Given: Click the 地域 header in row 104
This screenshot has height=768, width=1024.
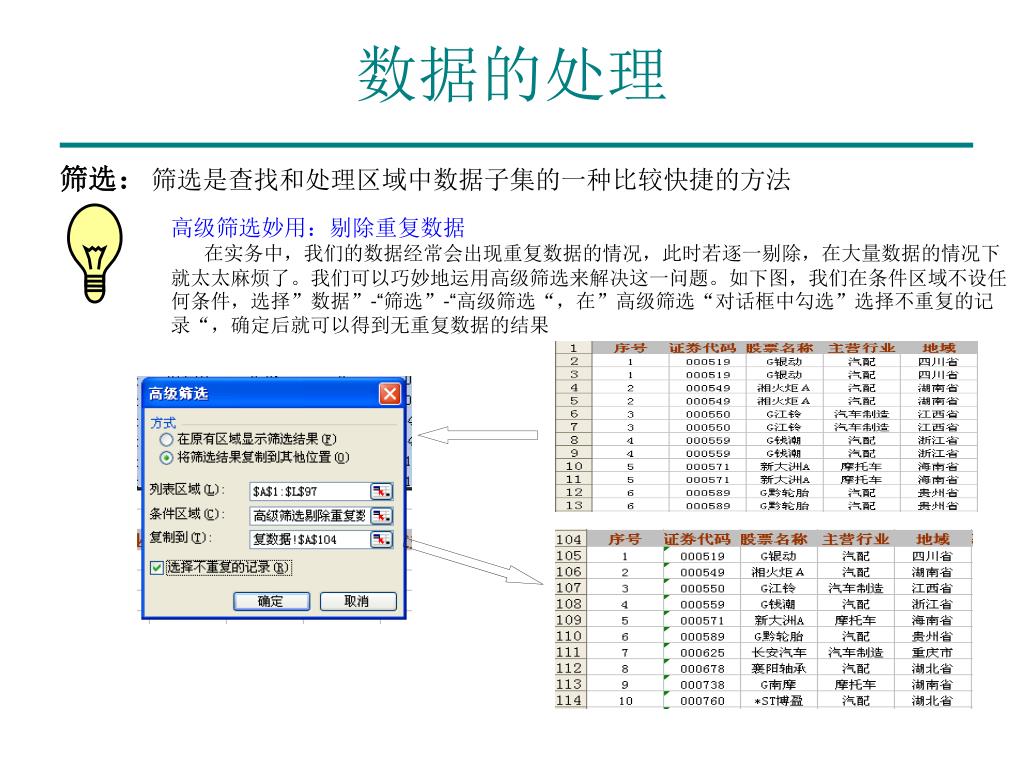Looking at the screenshot, I should (x=933, y=539).
